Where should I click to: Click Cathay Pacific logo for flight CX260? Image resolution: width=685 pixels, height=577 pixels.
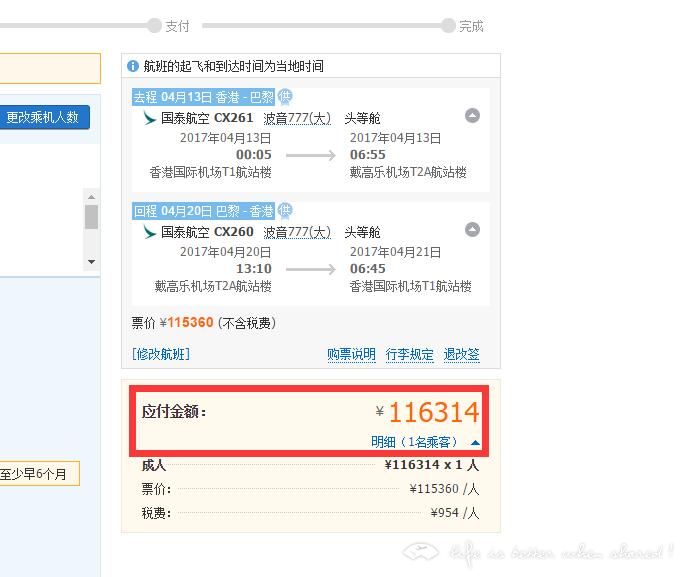coord(150,232)
